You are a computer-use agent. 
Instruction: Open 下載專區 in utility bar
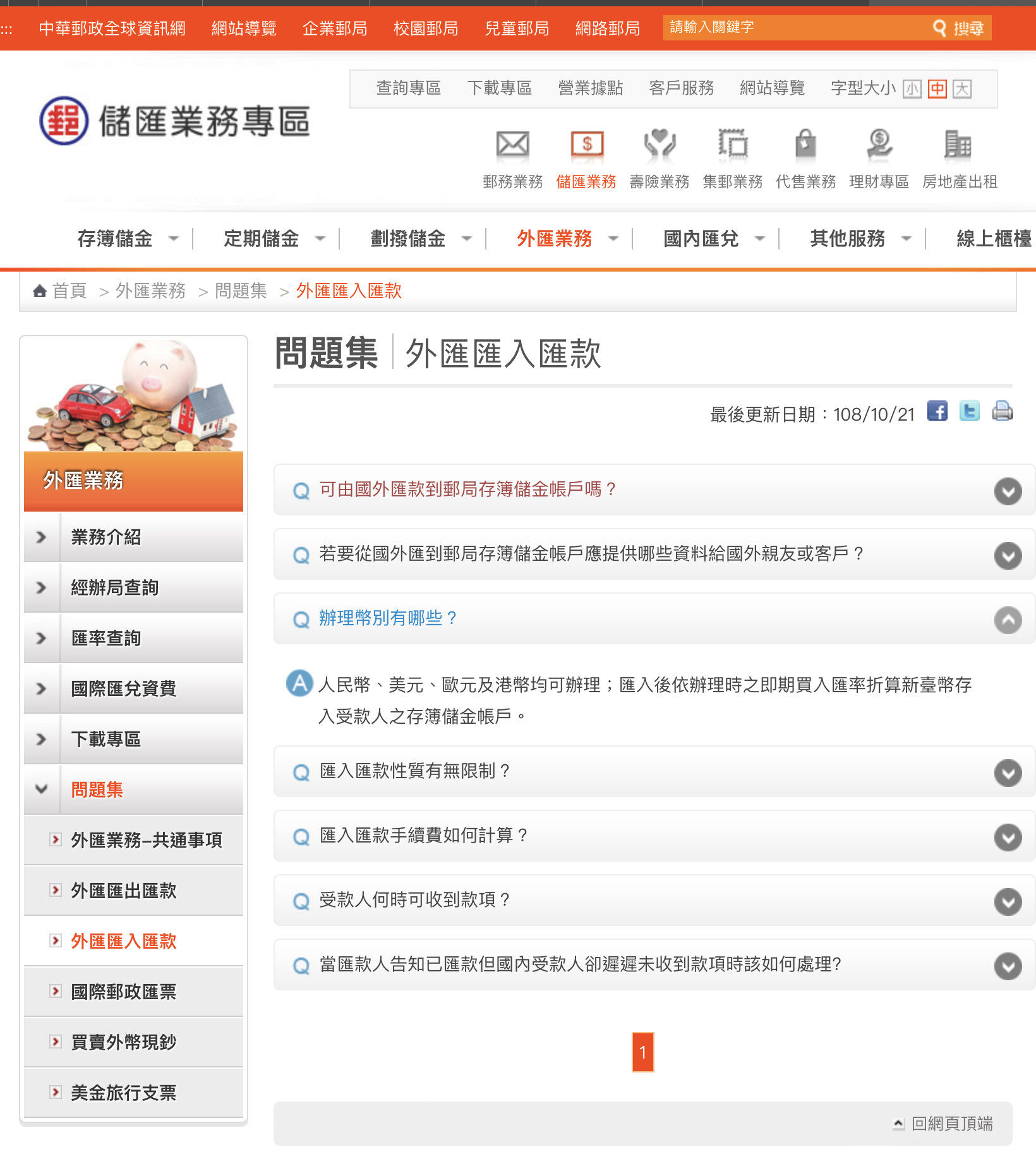tap(500, 88)
